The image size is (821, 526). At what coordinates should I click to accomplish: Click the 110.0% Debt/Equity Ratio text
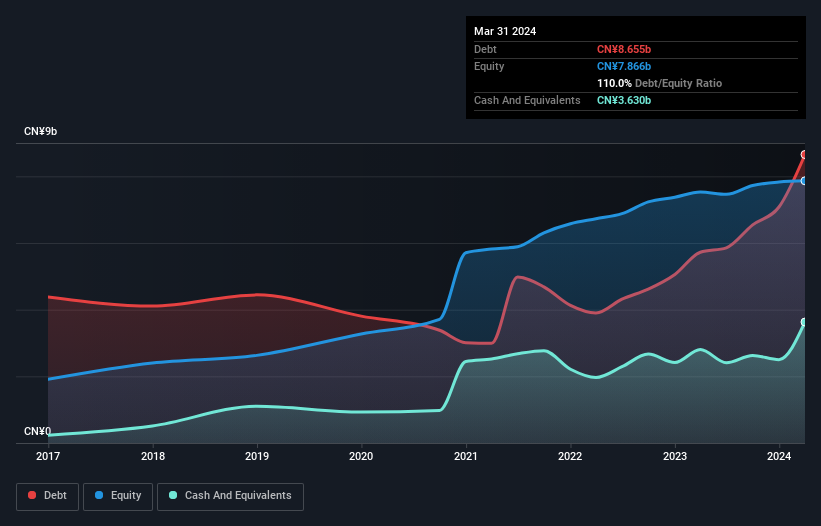tap(659, 83)
